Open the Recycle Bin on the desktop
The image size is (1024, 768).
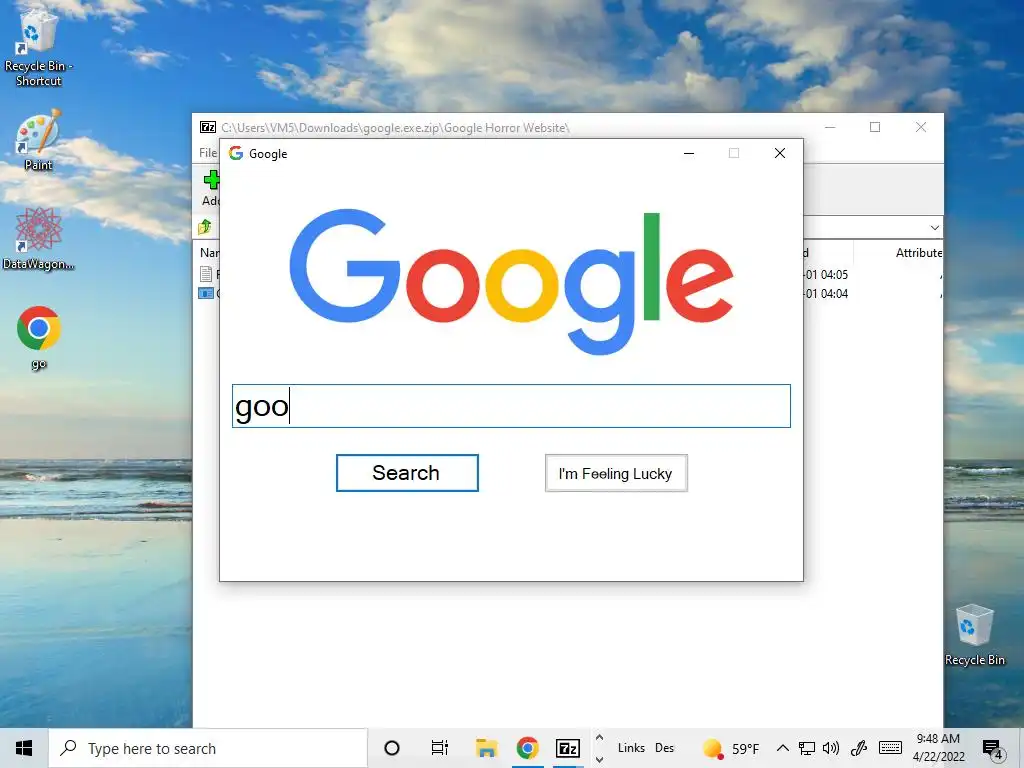click(x=974, y=635)
